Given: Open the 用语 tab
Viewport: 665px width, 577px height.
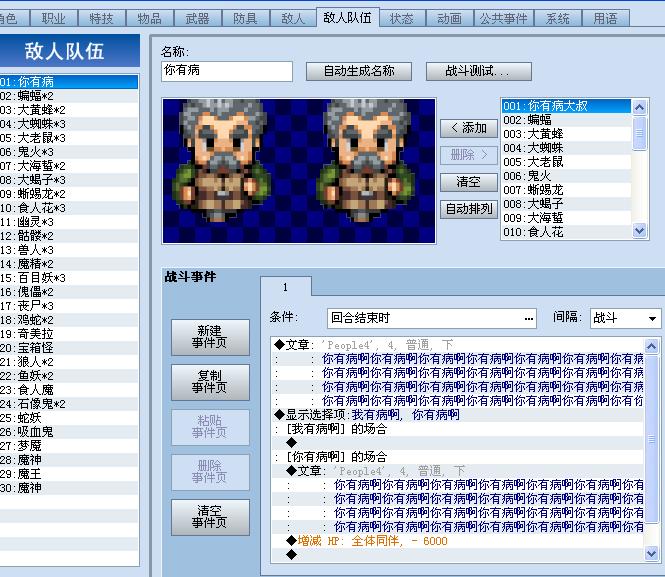Looking at the screenshot, I should point(606,19).
